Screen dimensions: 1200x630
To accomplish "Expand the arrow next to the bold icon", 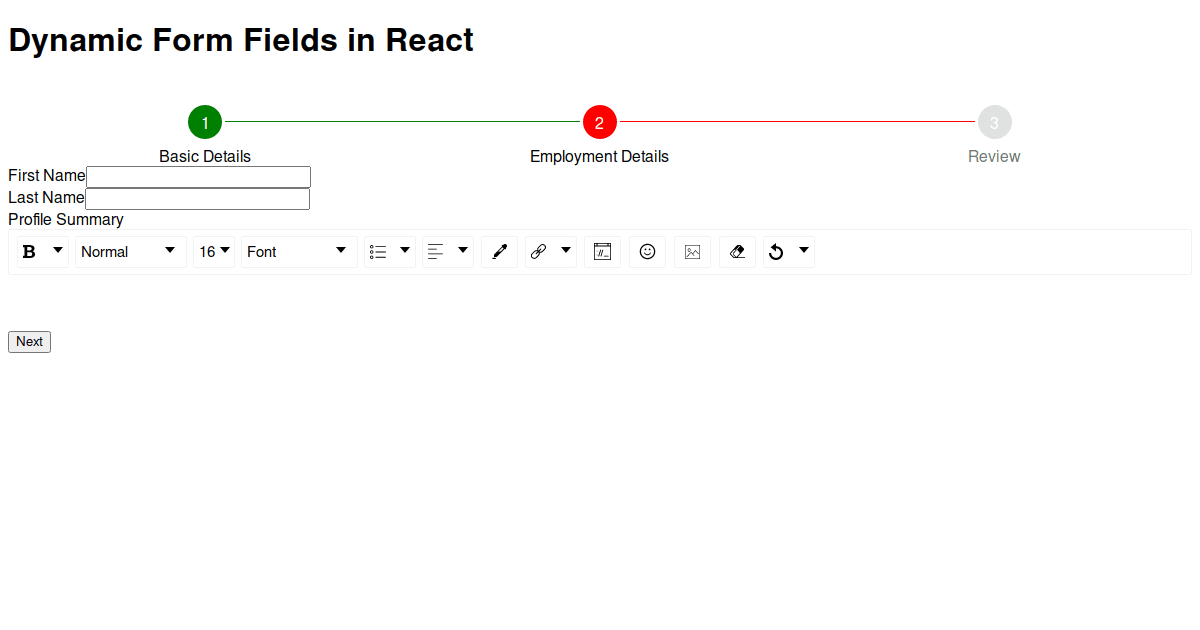I will coord(58,250).
